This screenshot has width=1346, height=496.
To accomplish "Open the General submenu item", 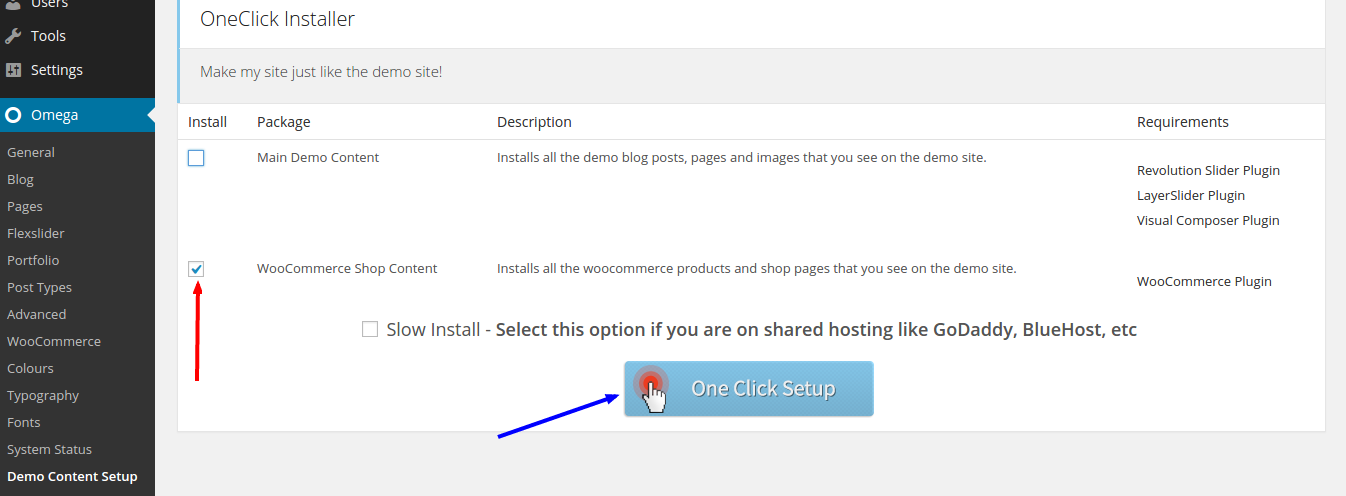I will [31, 152].
